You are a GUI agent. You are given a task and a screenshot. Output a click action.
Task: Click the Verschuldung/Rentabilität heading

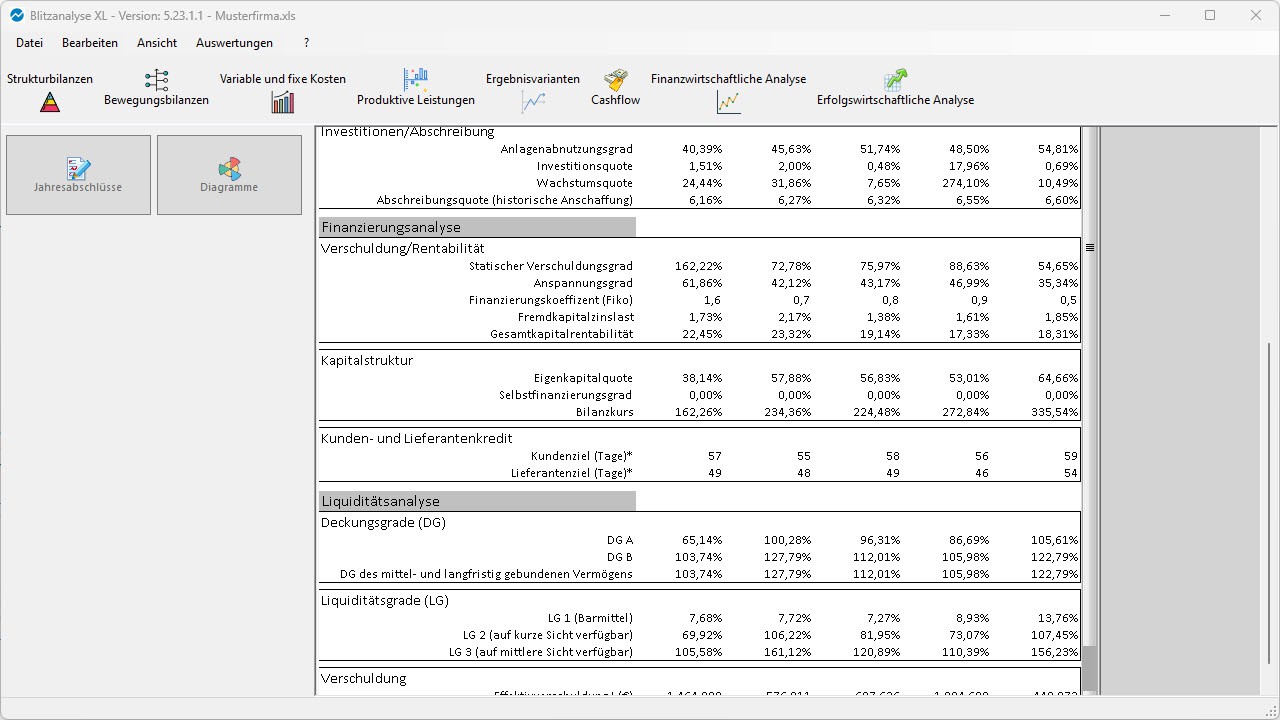pyautogui.click(x=402, y=248)
